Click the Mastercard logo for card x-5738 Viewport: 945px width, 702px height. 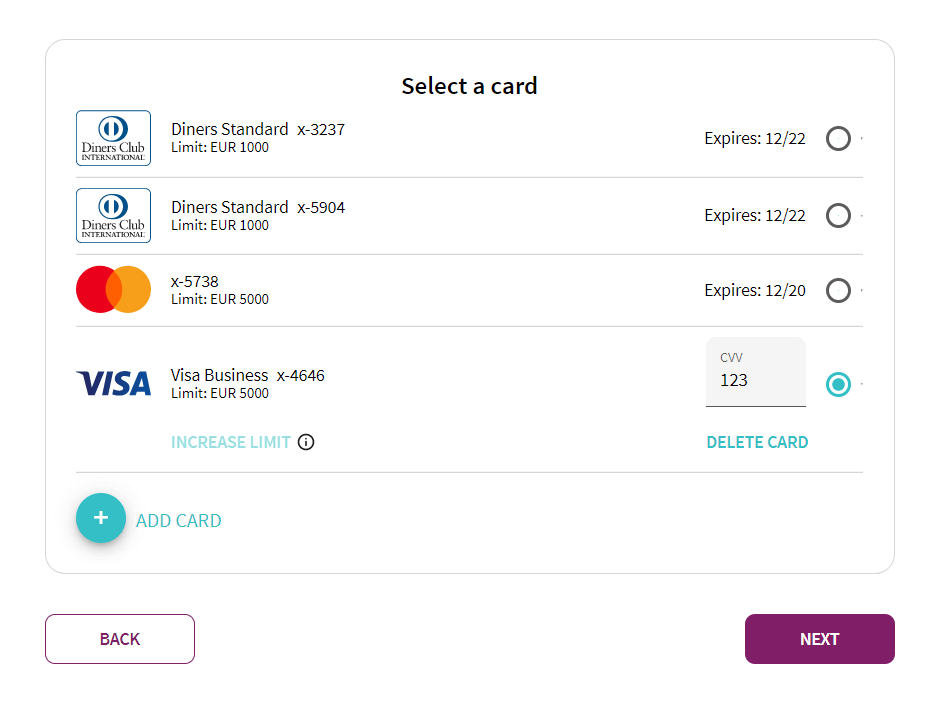(113, 288)
